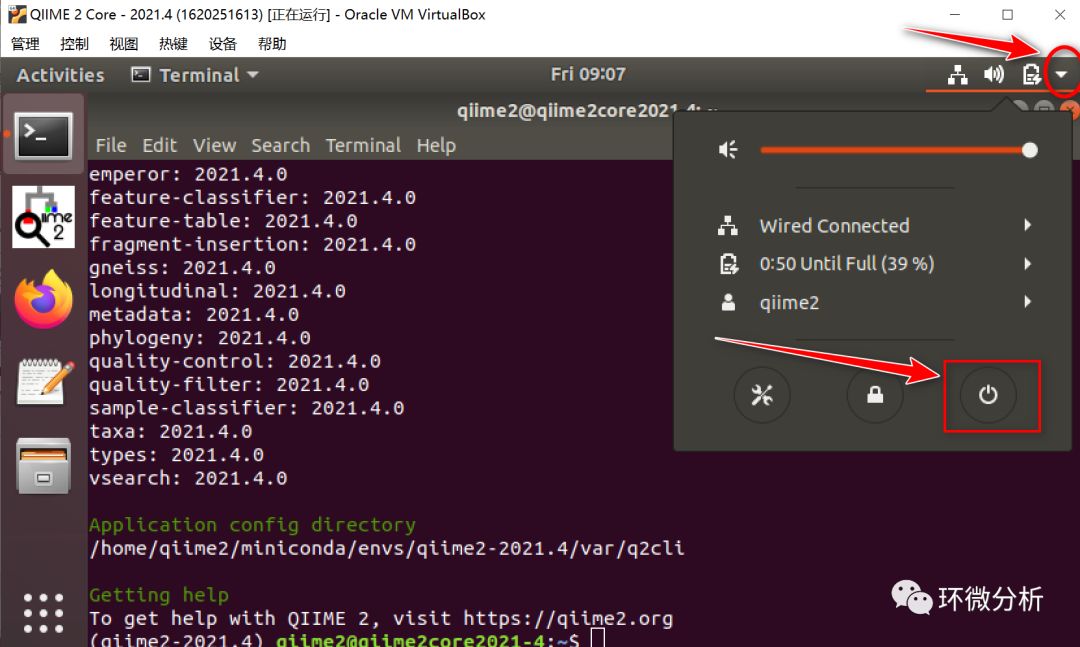Open the terminal Edit menu
The width and height of the screenshot is (1080, 647).
click(160, 145)
